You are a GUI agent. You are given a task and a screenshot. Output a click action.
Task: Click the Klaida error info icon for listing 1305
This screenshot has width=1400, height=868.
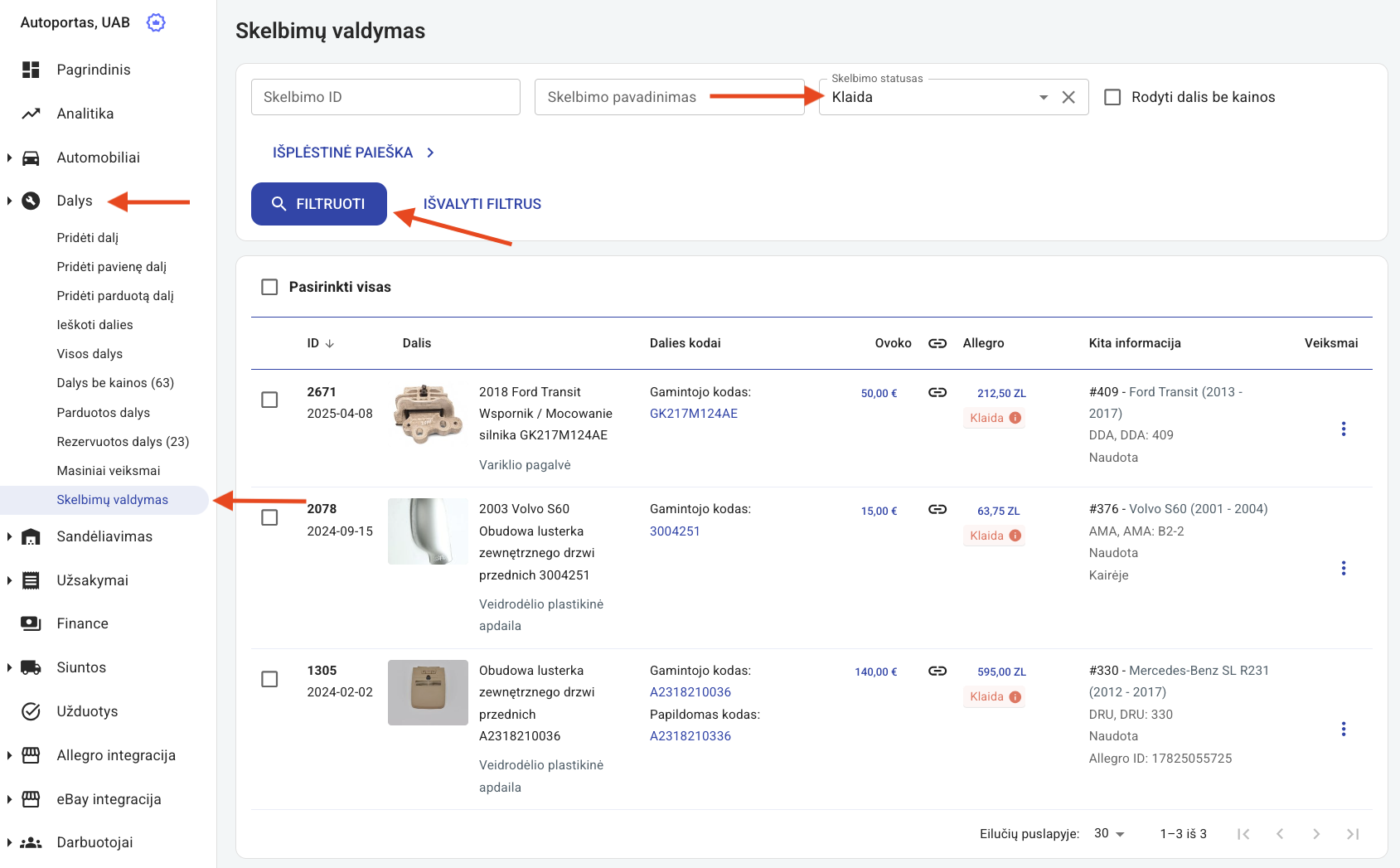pyautogui.click(x=1015, y=696)
